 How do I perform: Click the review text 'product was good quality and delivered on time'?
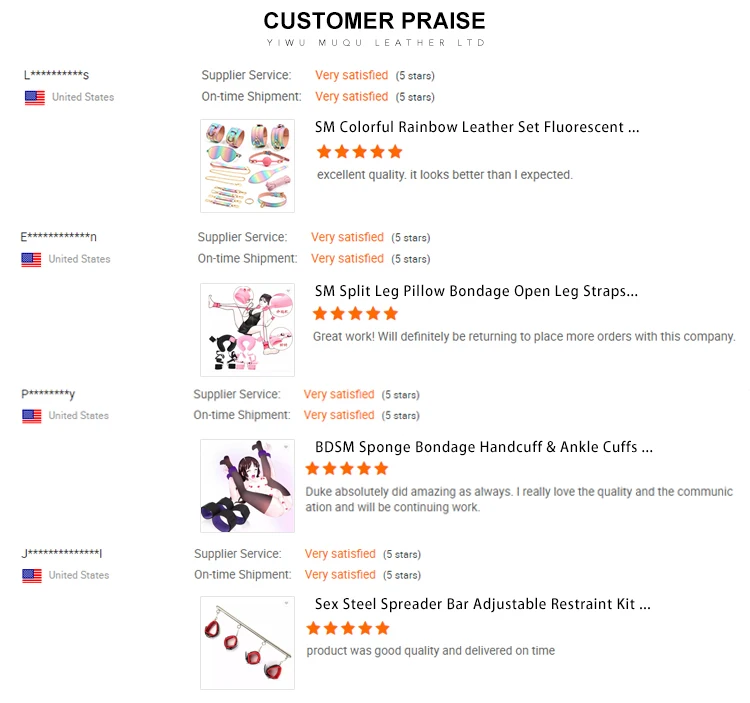pos(430,651)
